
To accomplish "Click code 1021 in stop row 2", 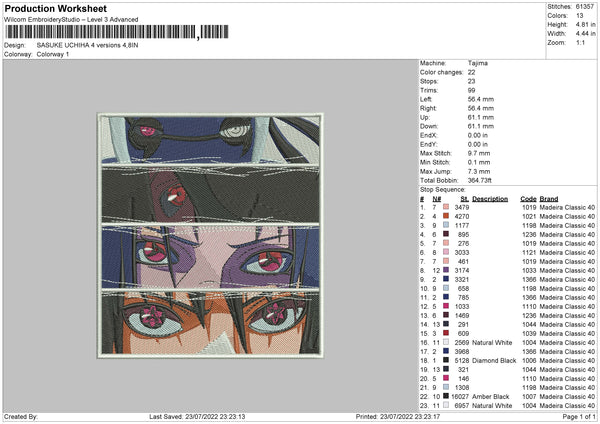I will click(x=529, y=216).
